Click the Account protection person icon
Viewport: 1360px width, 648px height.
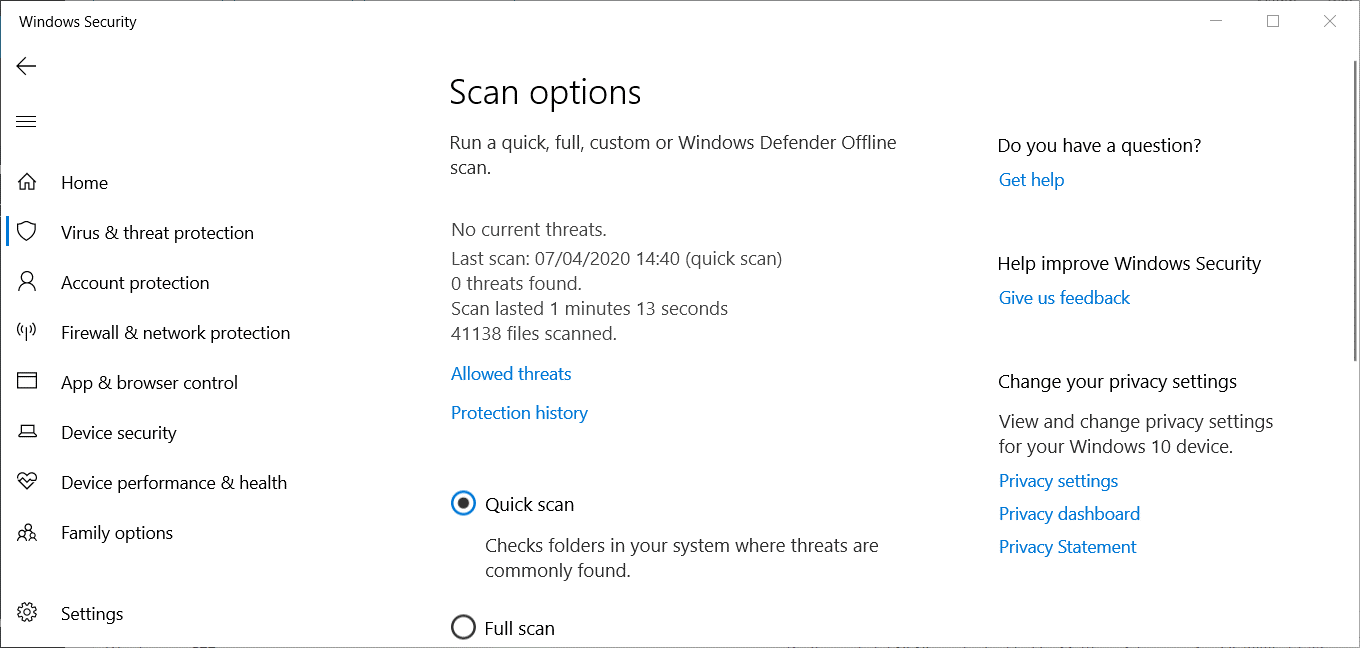[27, 282]
